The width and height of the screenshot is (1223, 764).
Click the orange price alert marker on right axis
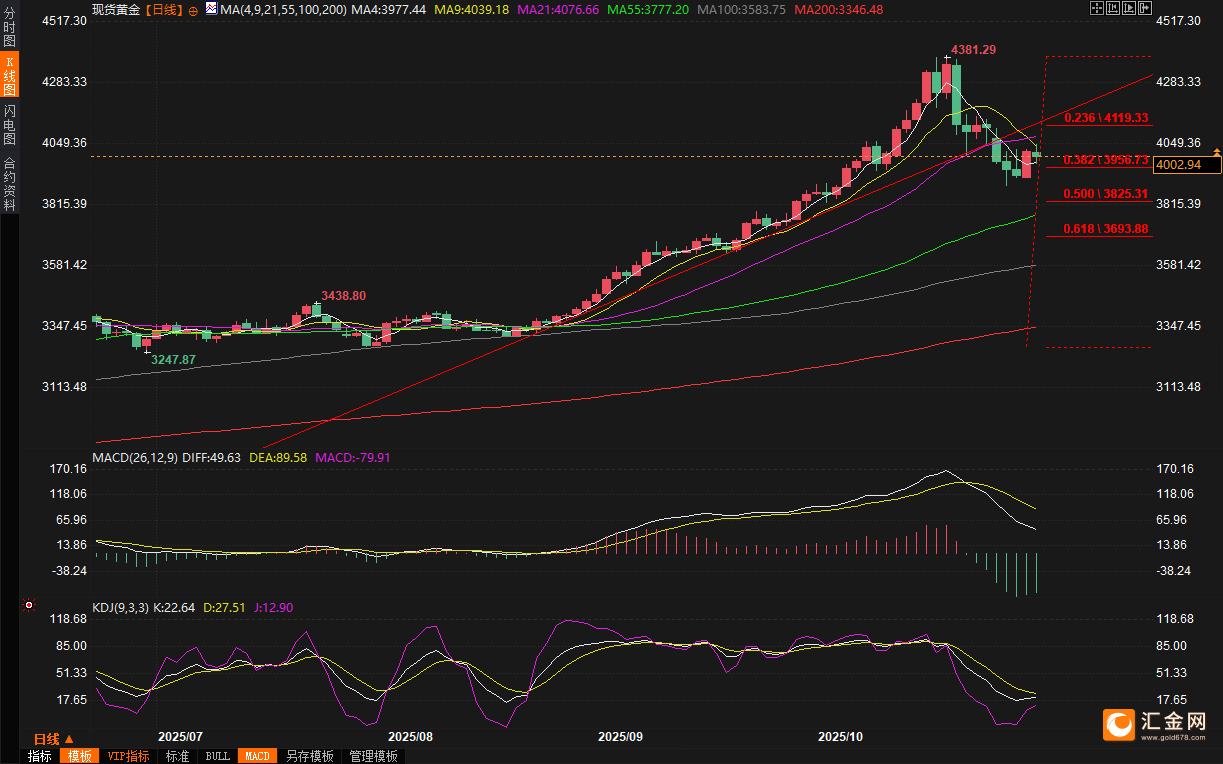tap(1216, 152)
